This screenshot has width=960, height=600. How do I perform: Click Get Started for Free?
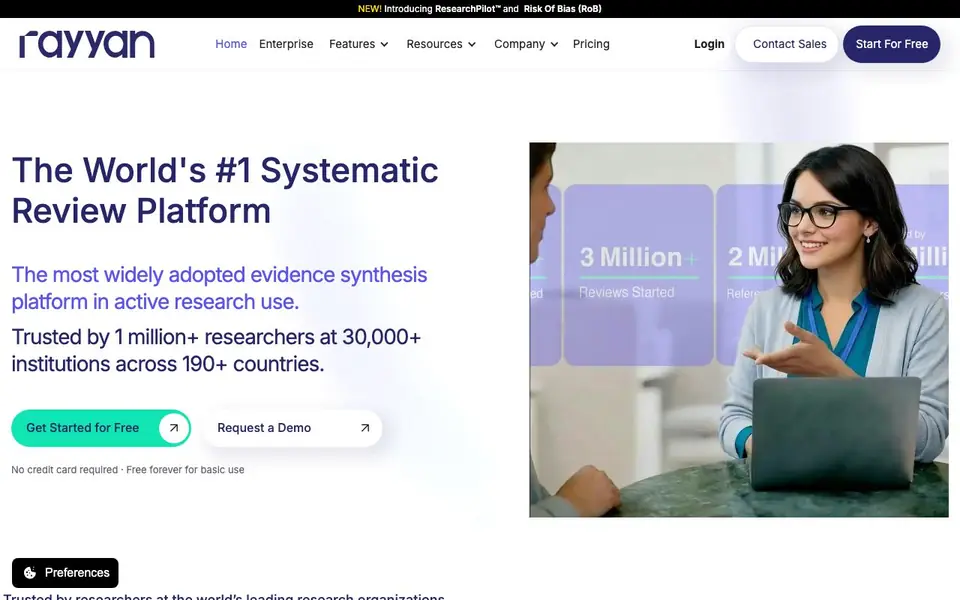[x=101, y=428]
